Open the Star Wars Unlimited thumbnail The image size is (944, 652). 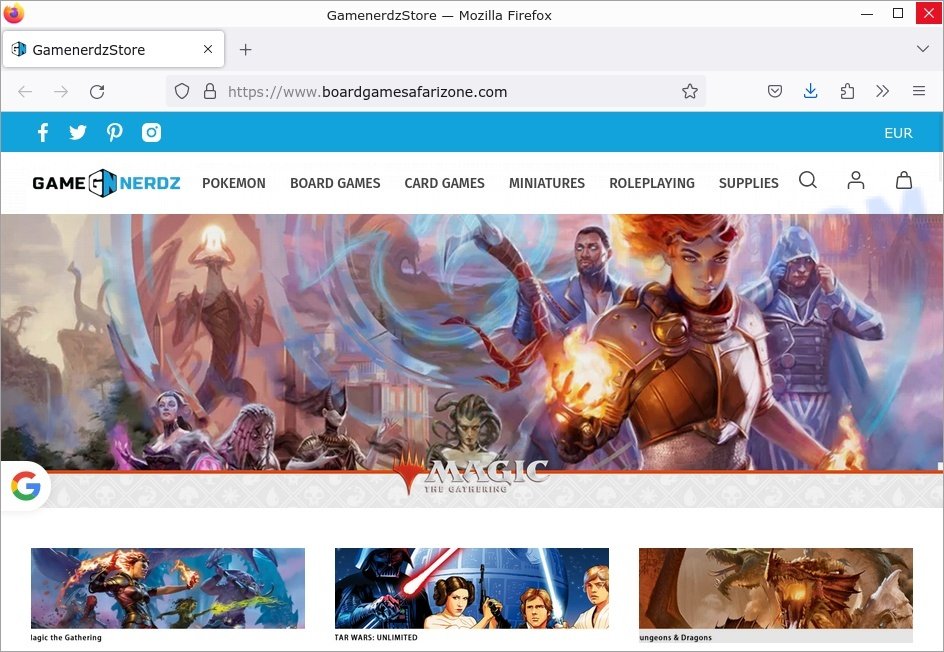click(x=472, y=588)
